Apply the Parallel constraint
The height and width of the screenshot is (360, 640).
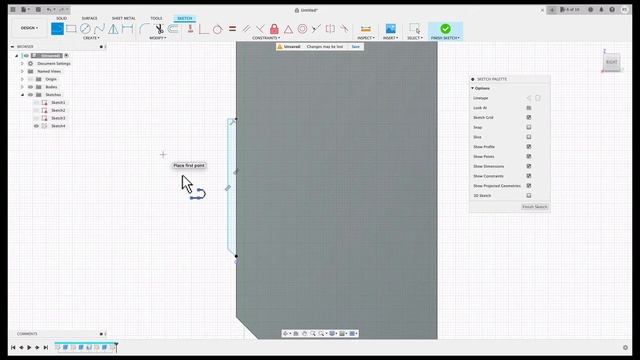point(246,29)
